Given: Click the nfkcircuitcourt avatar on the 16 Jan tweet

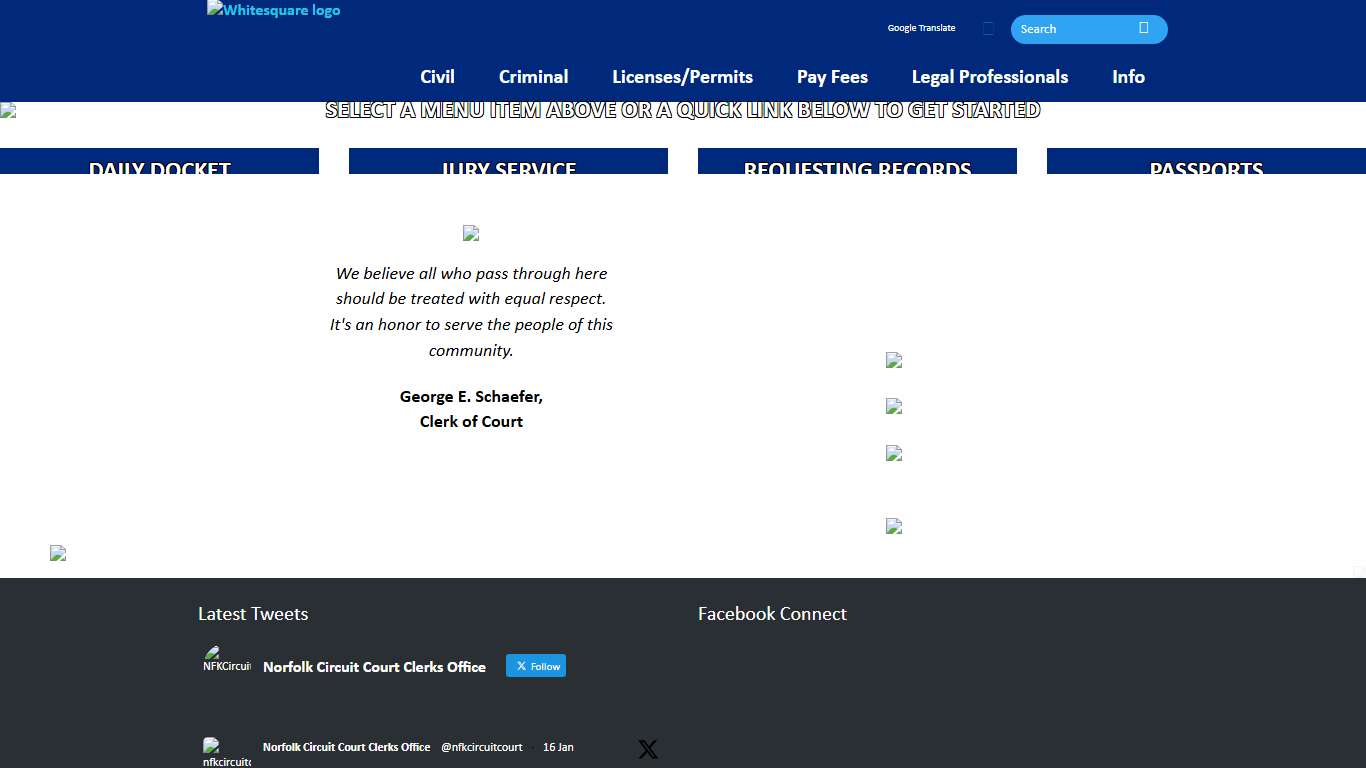Looking at the screenshot, I should [x=227, y=752].
